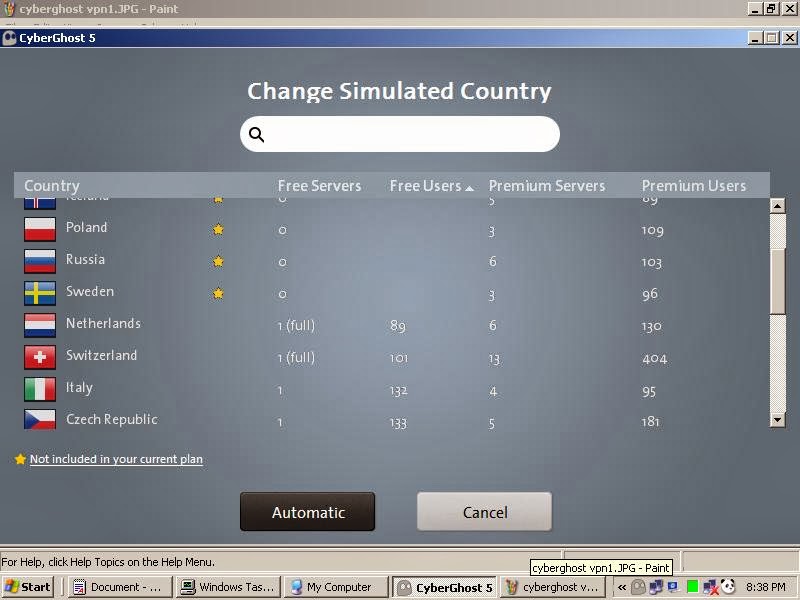The width and height of the screenshot is (800, 600).
Task: Click the country list scroll up arrow
Action: pos(778,206)
